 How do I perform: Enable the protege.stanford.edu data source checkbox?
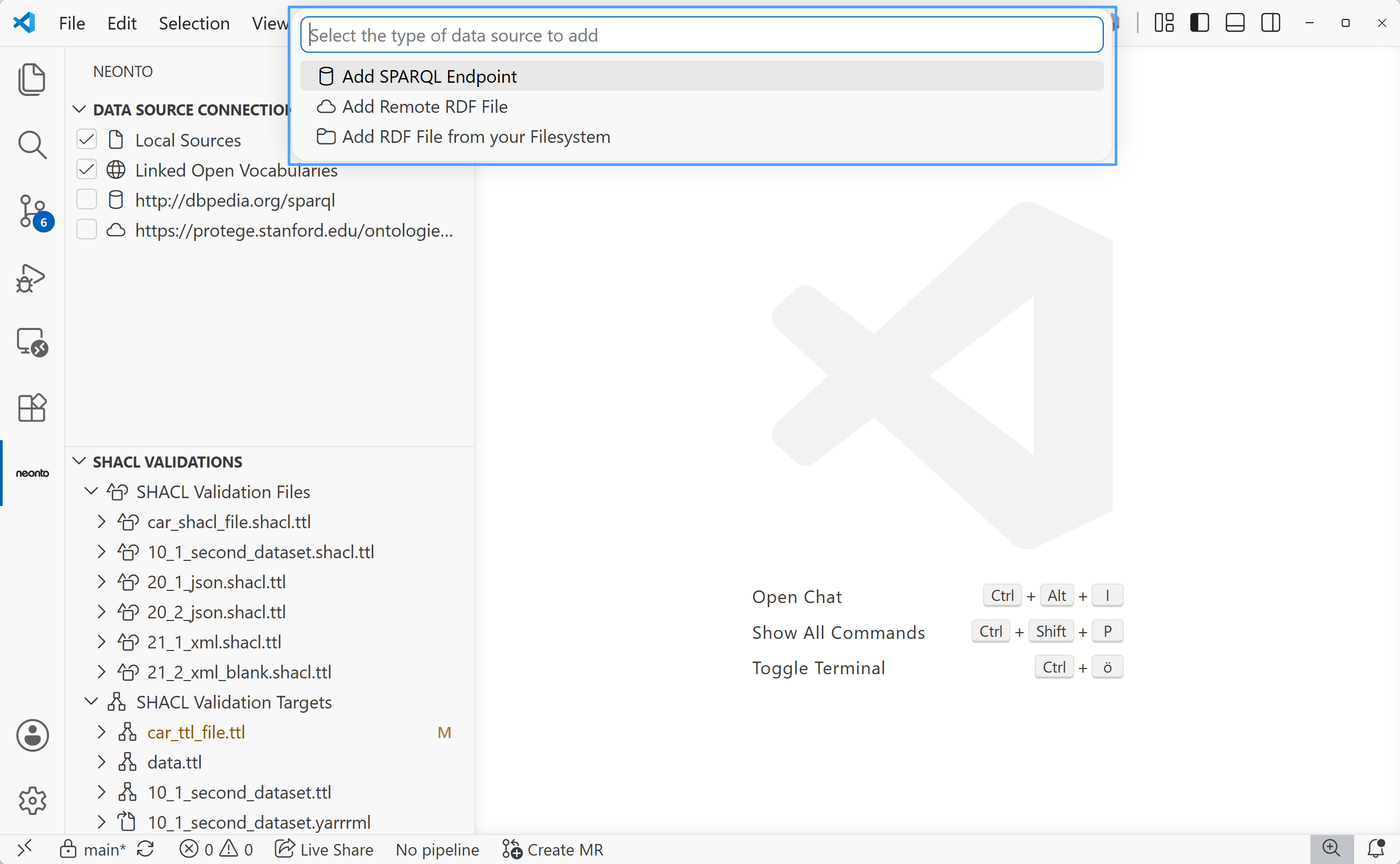[87, 230]
